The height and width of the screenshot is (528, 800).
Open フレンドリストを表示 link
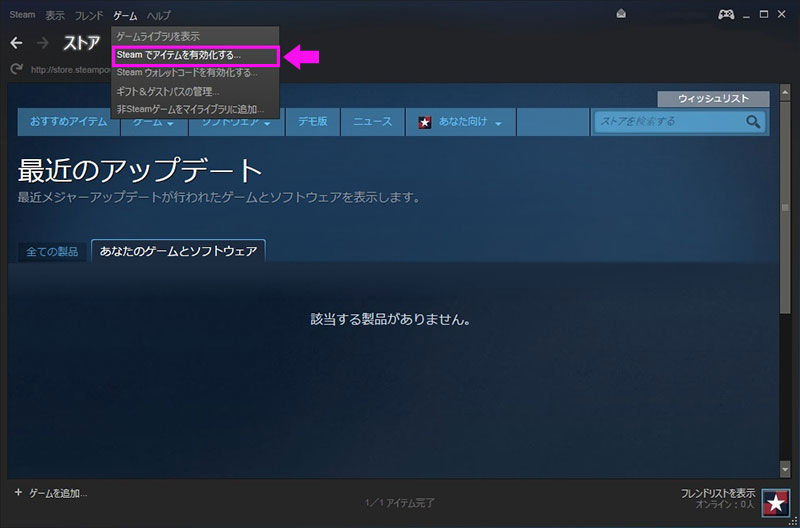click(717, 493)
